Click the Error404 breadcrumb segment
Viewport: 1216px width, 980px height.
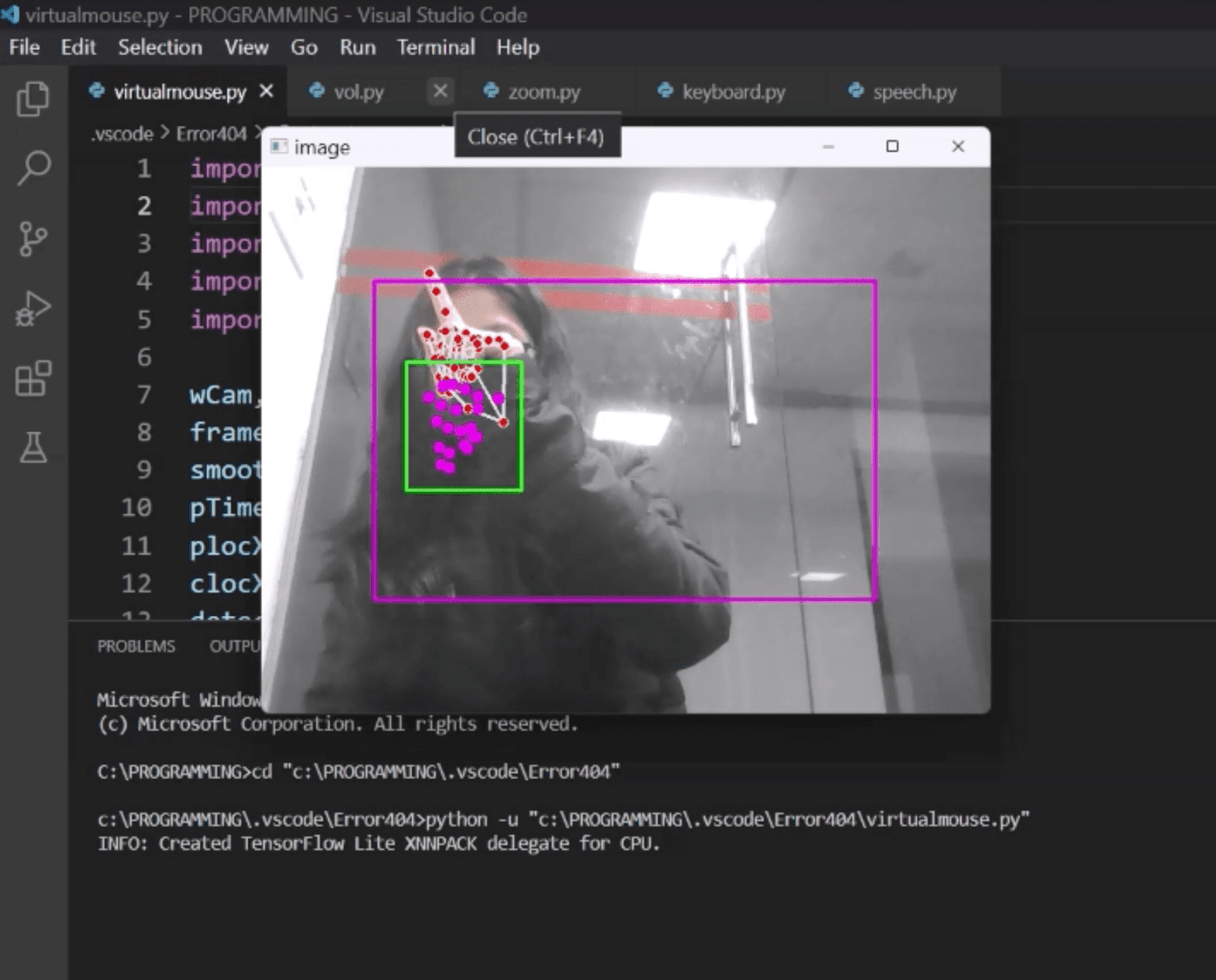211,133
